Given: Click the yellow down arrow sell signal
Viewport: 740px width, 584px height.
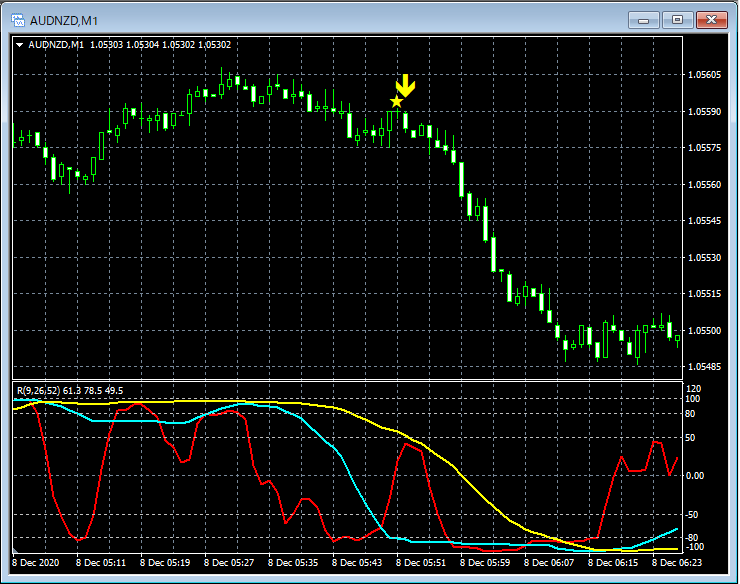Looking at the screenshot, I should 405,85.
